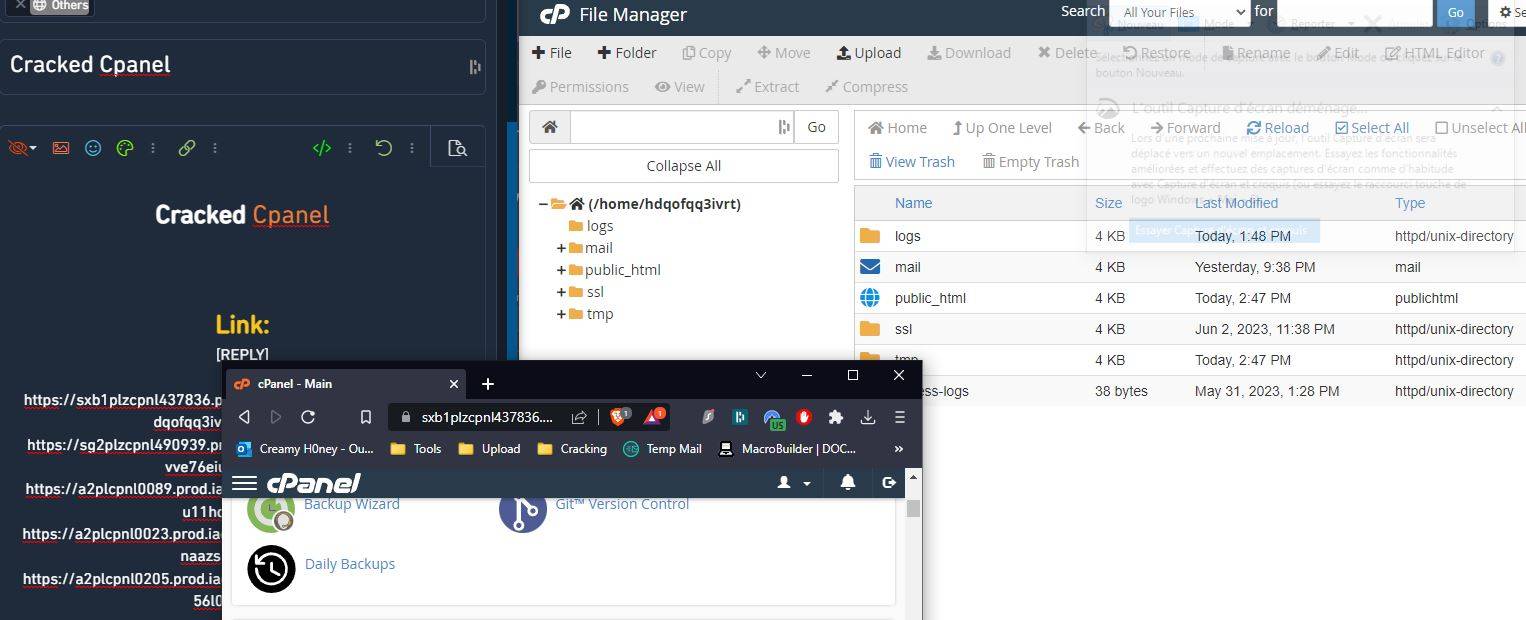This screenshot has width=1526, height=620.
Task: Open the browser downloads icon
Action: pos(868,417)
